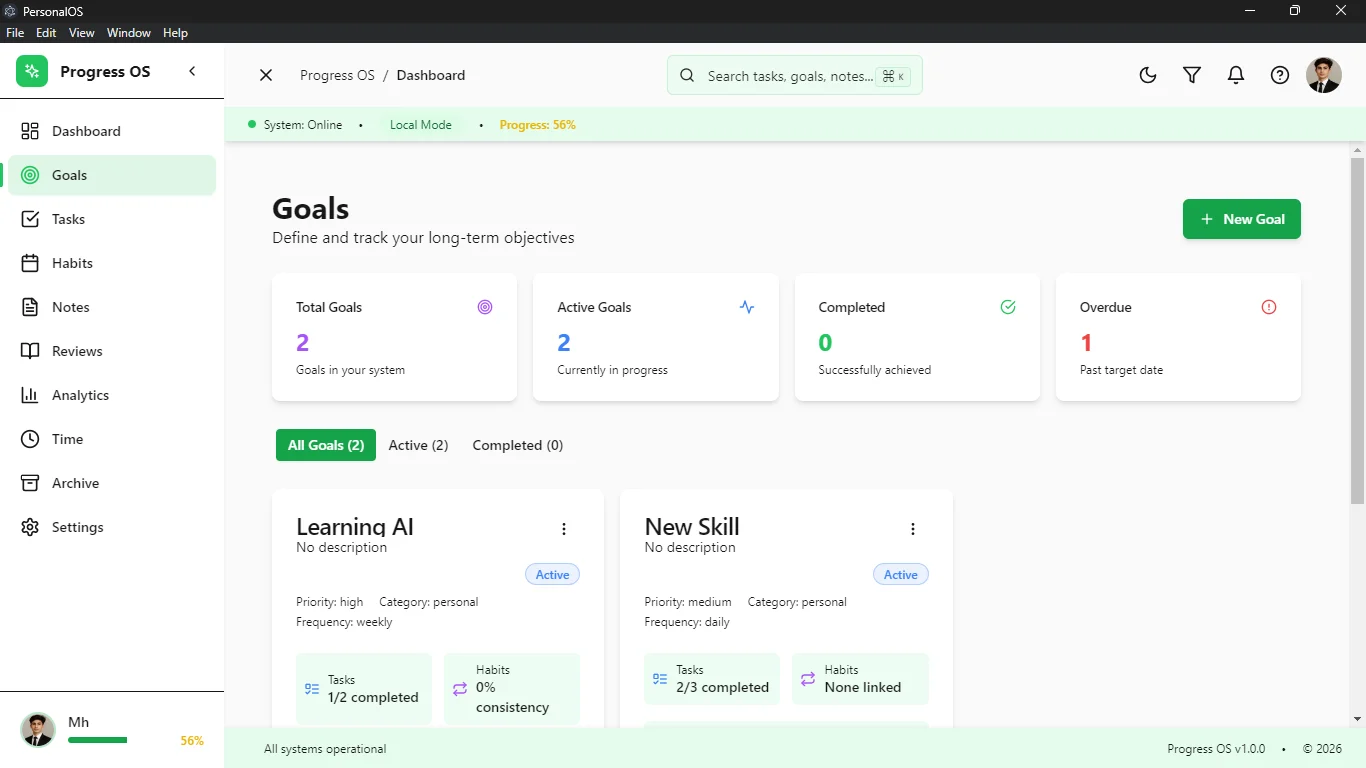Image resolution: width=1366 pixels, height=768 pixels.
Task: Open the Window menu
Action: (129, 33)
